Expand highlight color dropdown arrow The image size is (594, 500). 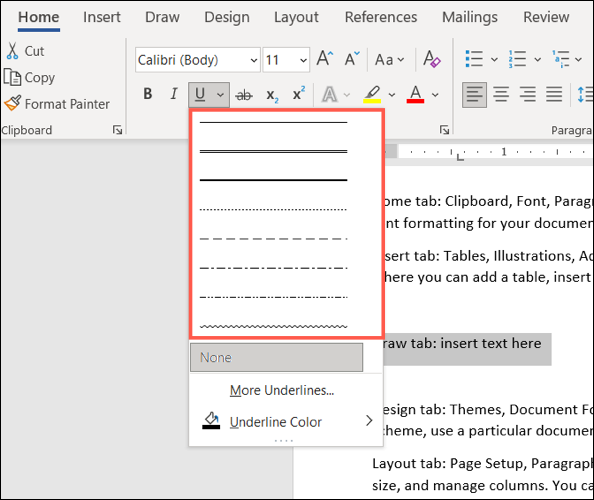coord(392,95)
